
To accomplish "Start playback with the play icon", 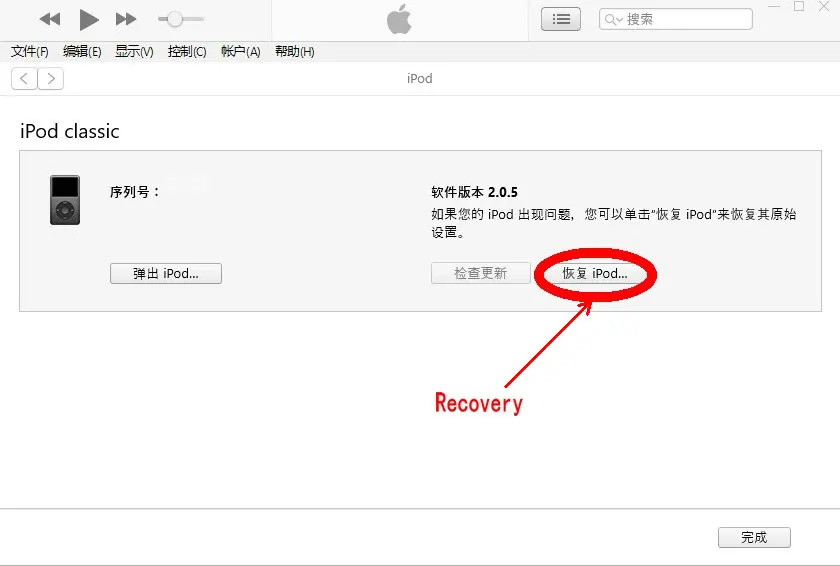I will coord(89,20).
